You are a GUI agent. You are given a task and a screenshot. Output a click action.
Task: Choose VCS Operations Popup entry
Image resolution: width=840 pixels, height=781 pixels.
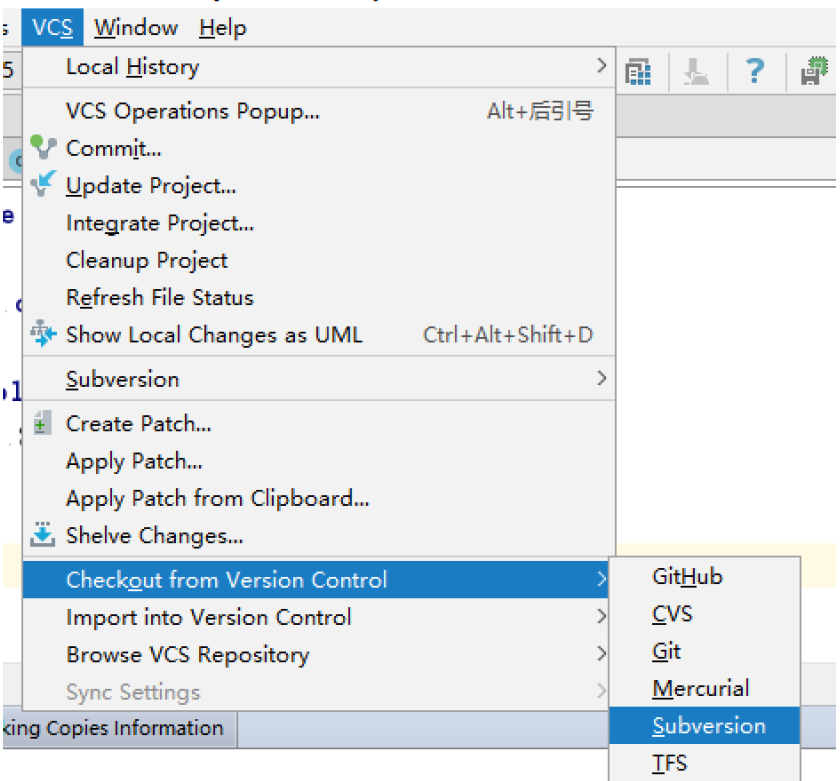319,111
